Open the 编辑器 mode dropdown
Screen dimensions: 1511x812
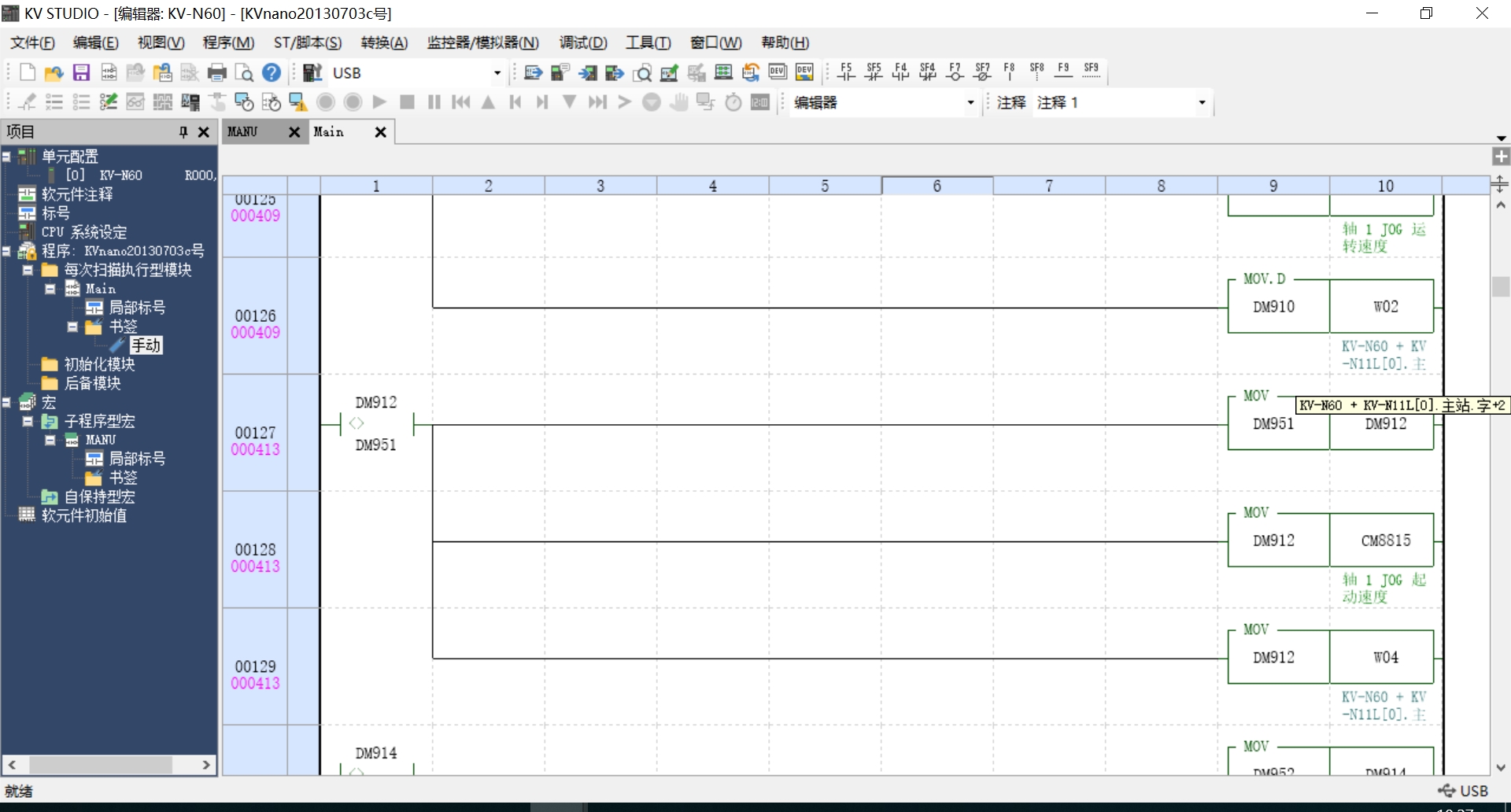970,103
